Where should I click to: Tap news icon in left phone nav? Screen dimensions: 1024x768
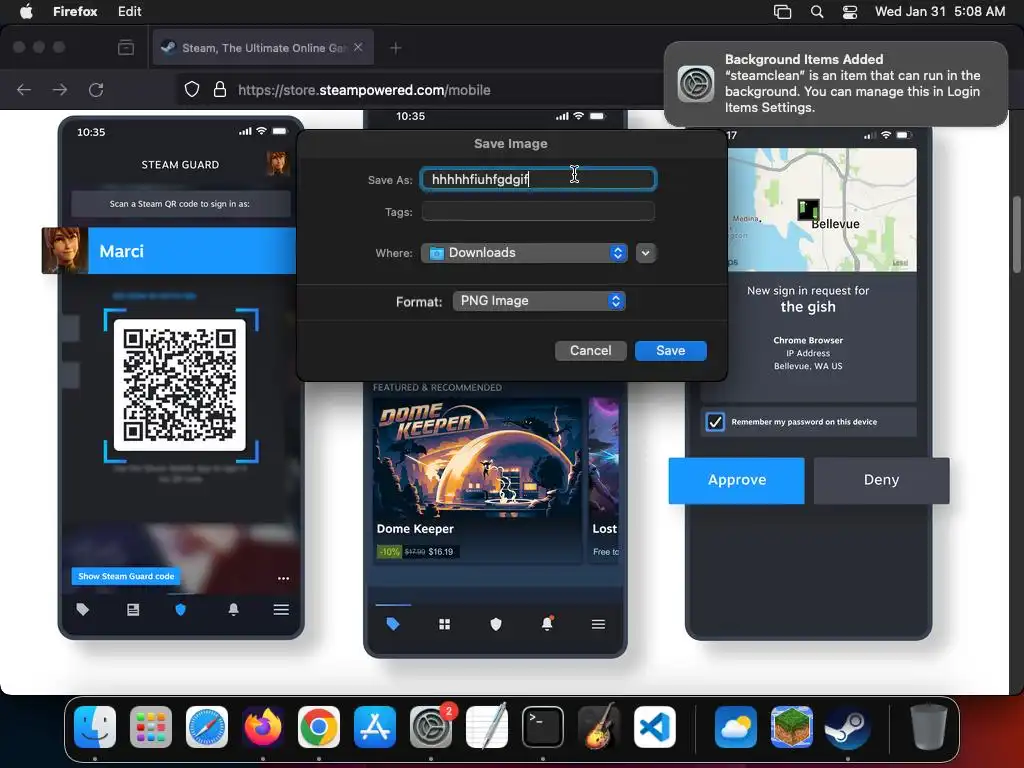click(133, 609)
